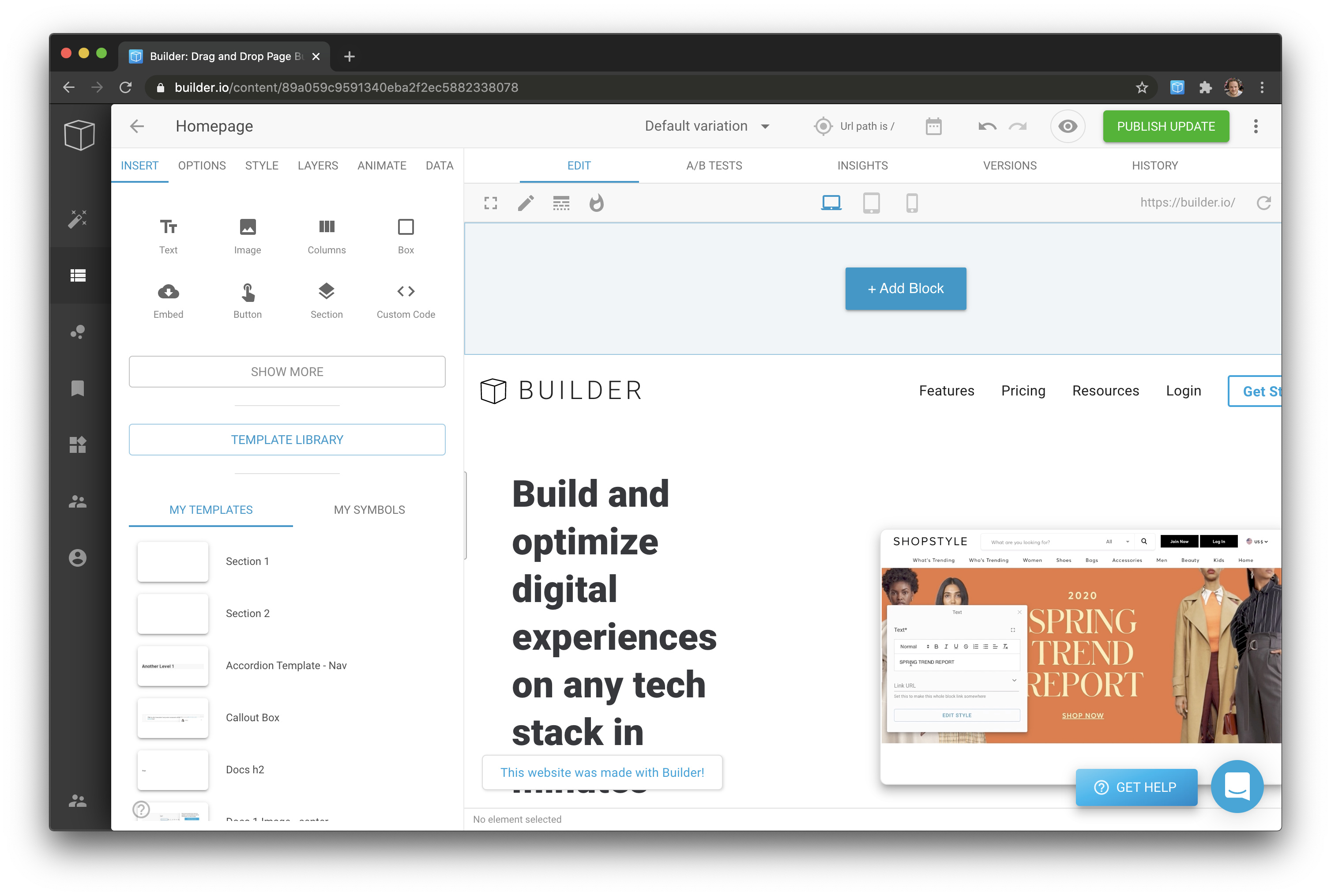Open the A/B TESTS tab

(x=714, y=166)
